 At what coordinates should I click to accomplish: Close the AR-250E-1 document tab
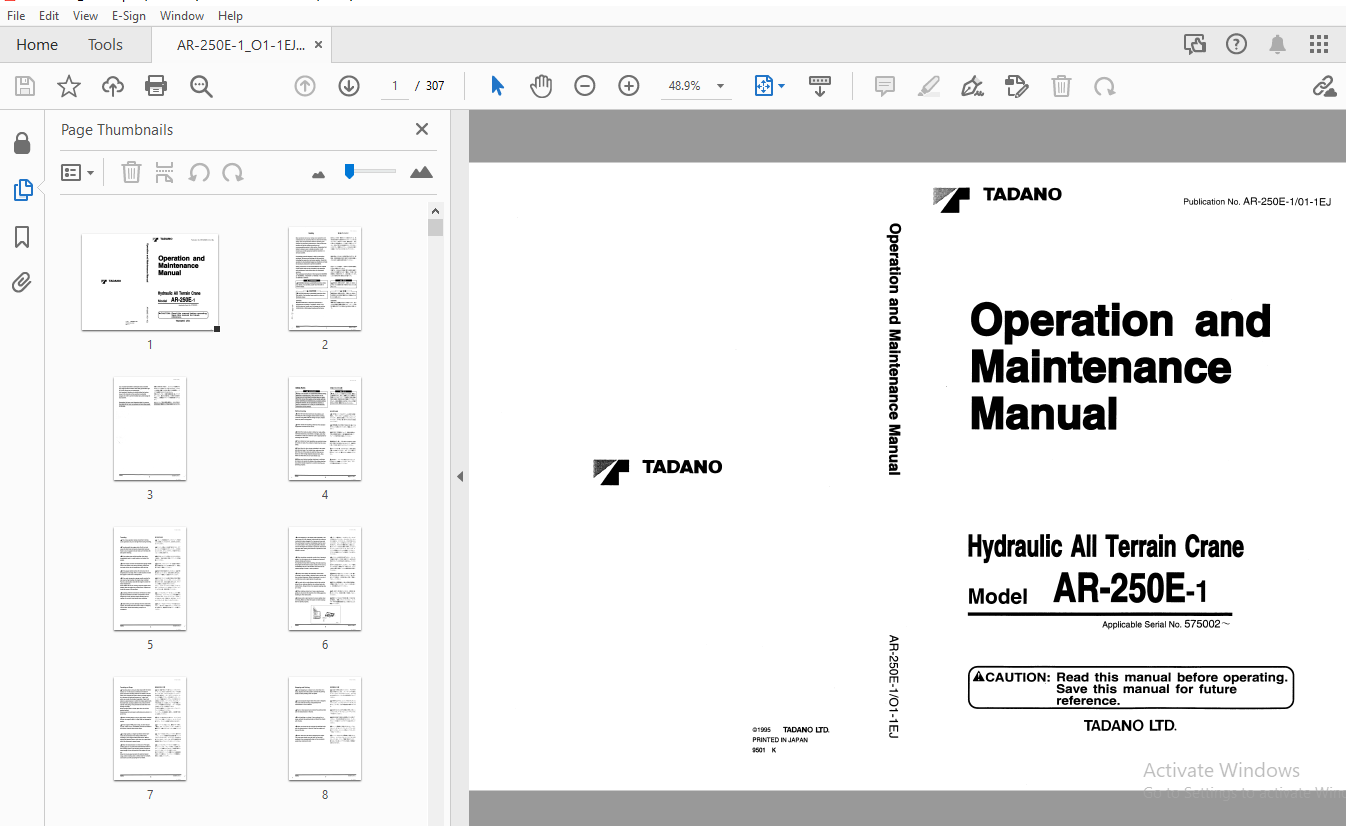318,44
